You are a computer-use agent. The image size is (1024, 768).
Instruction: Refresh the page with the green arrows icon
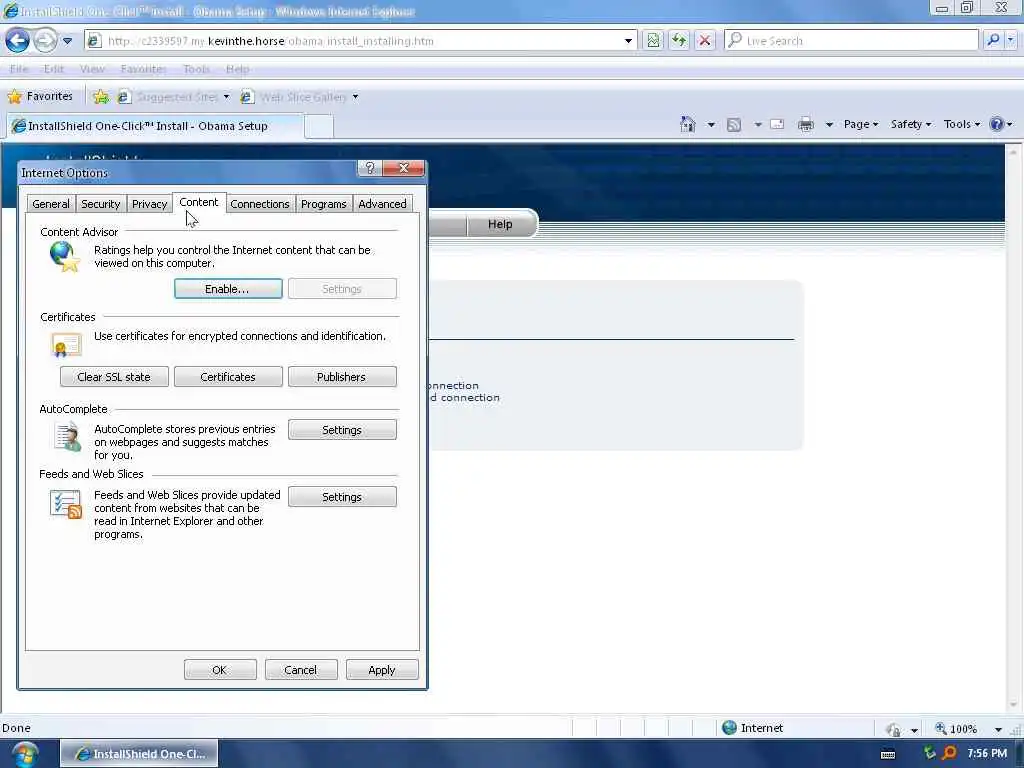pyautogui.click(x=679, y=40)
